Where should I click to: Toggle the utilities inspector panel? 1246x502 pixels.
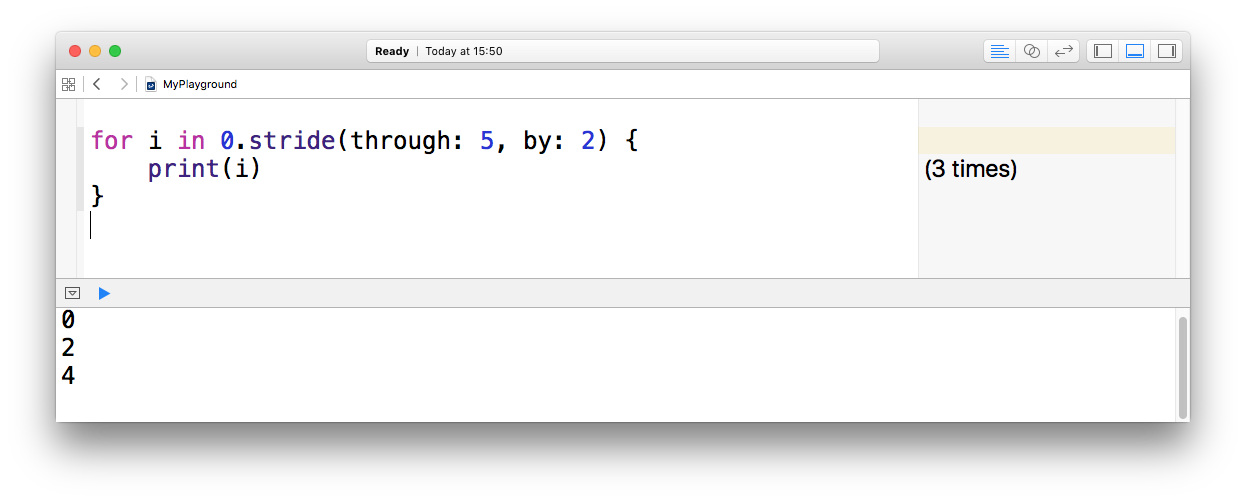1166,51
